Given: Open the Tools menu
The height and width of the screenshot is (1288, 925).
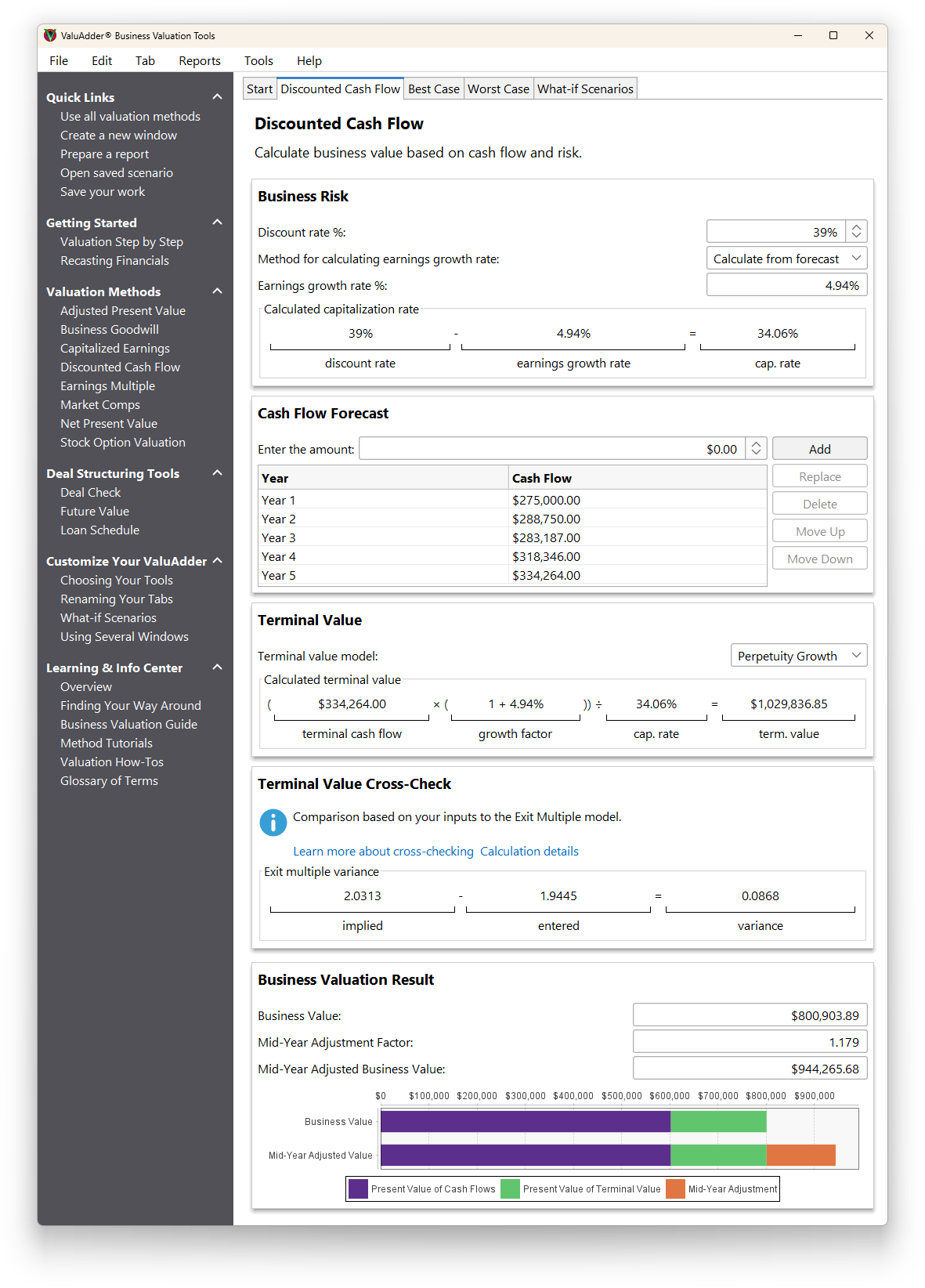Looking at the screenshot, I should (x=258, y=61).
